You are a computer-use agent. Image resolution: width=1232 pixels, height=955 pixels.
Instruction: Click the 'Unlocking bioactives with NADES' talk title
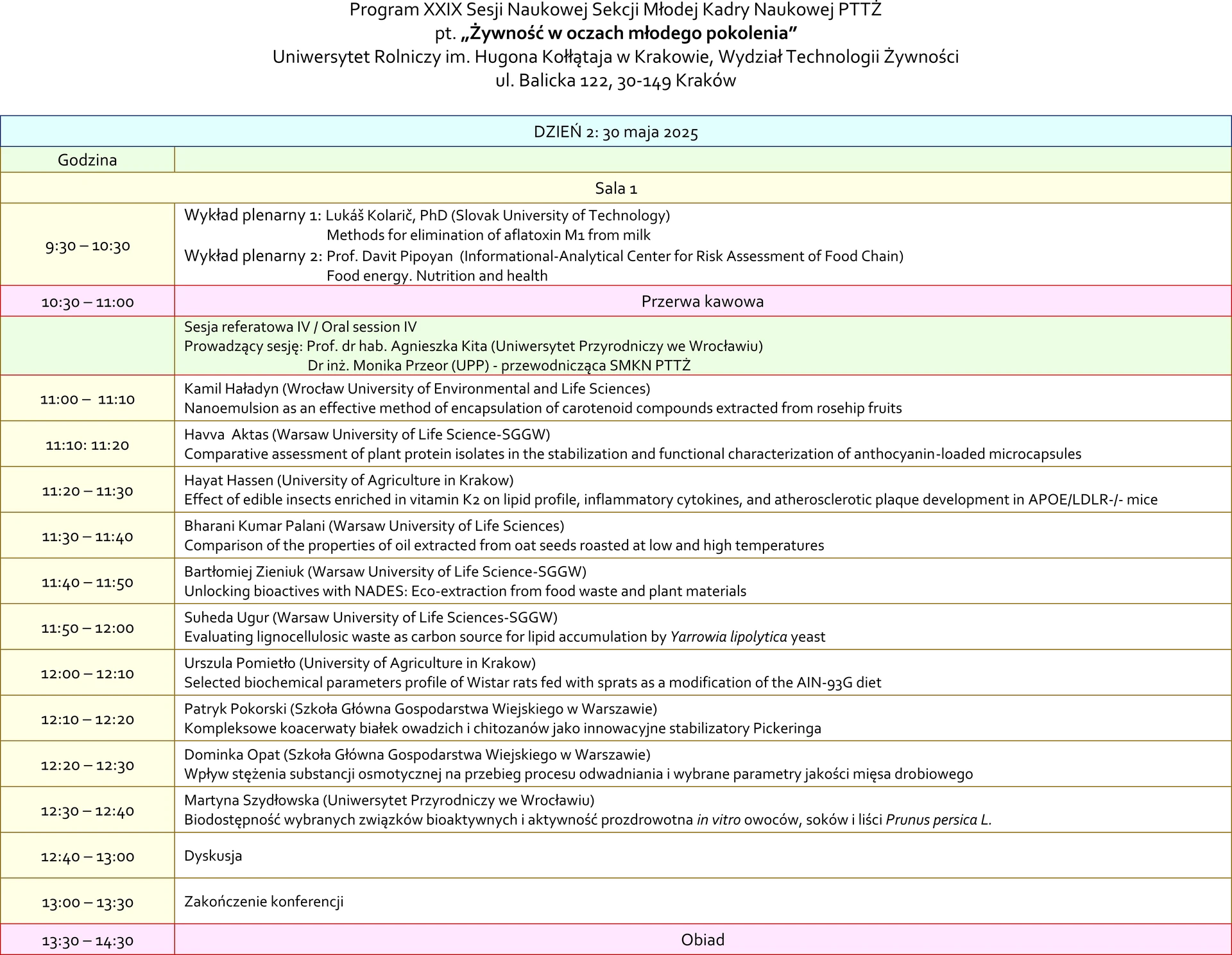click(465, 591)
